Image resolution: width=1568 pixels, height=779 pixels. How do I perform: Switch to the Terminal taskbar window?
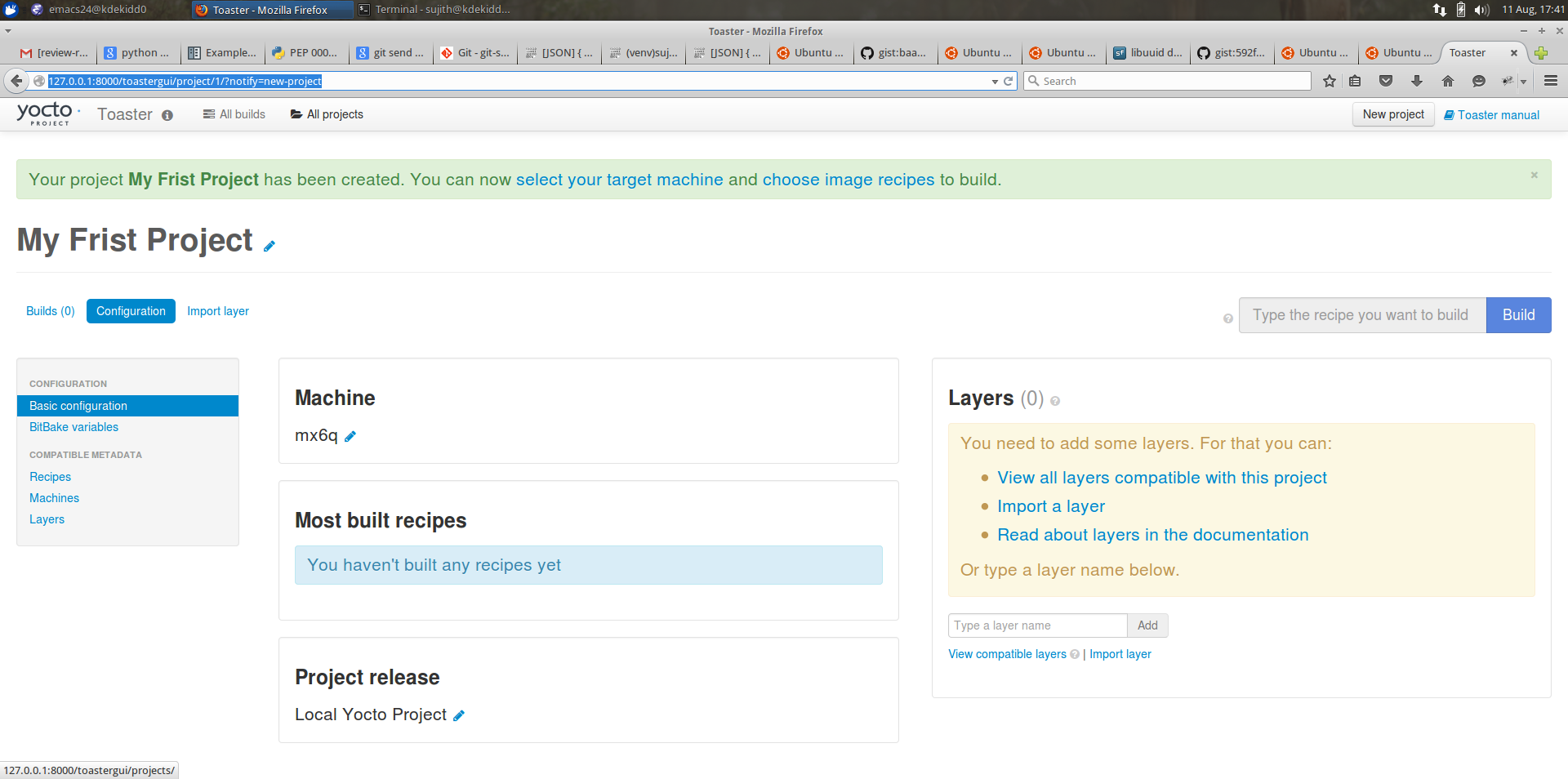pyautogui.click(x=435, y=10)
